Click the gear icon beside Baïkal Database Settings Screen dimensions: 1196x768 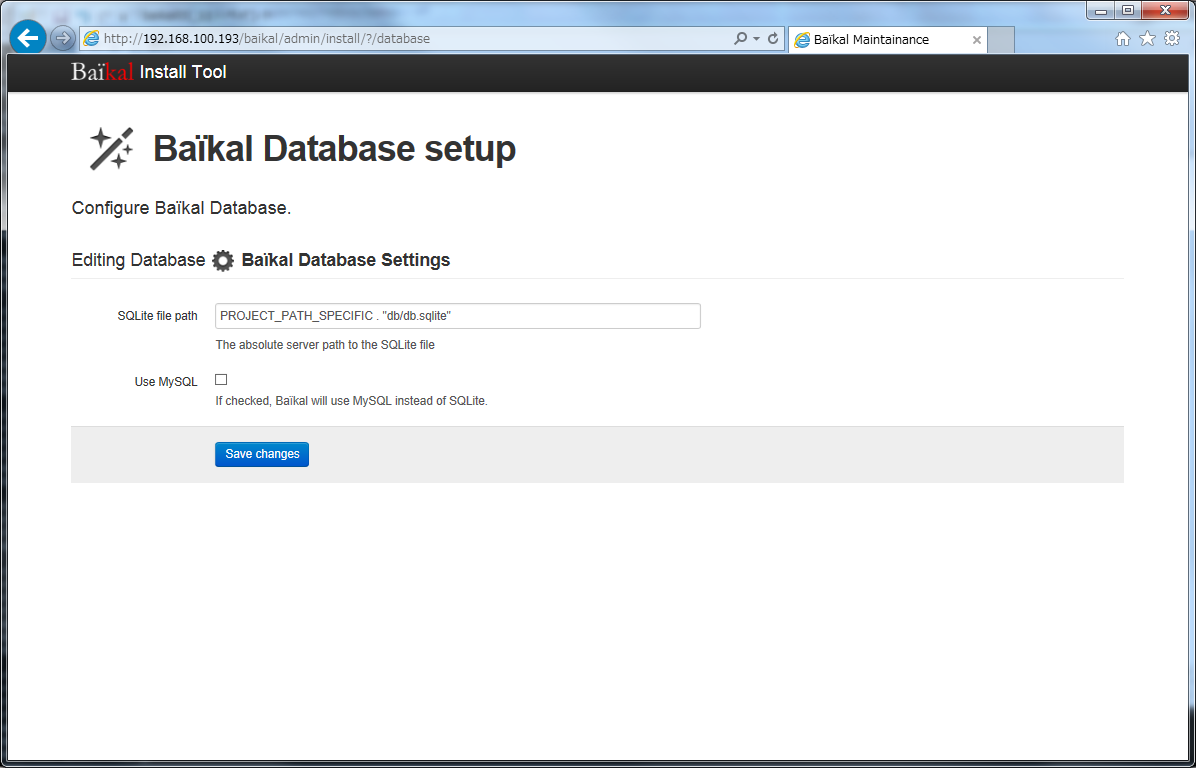[x=223, y=261]
